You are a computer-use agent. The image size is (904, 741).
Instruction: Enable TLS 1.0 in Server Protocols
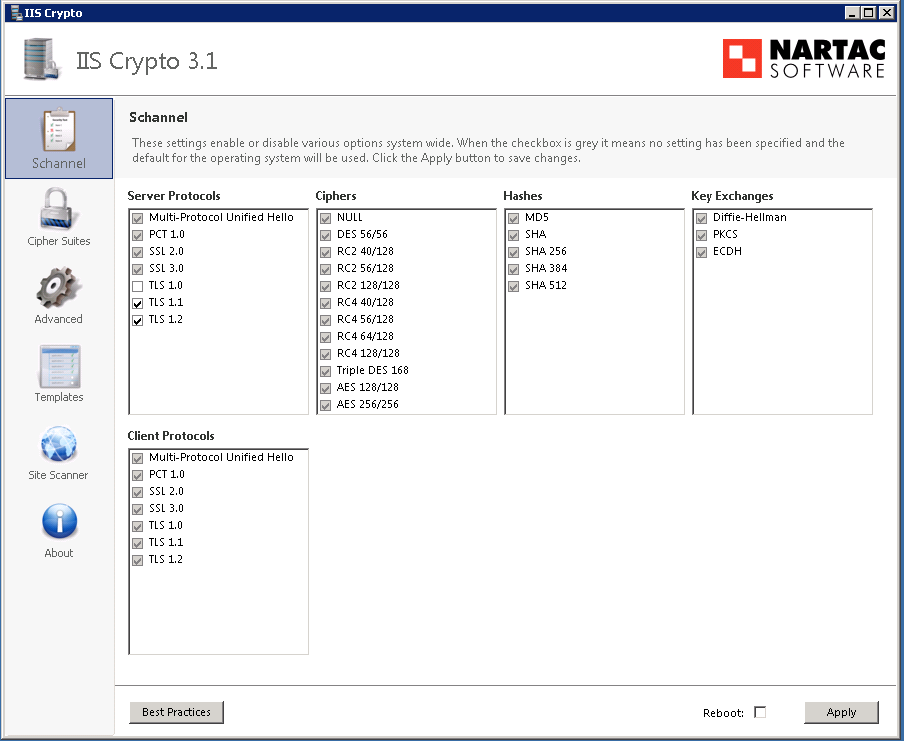pos(138,286)
